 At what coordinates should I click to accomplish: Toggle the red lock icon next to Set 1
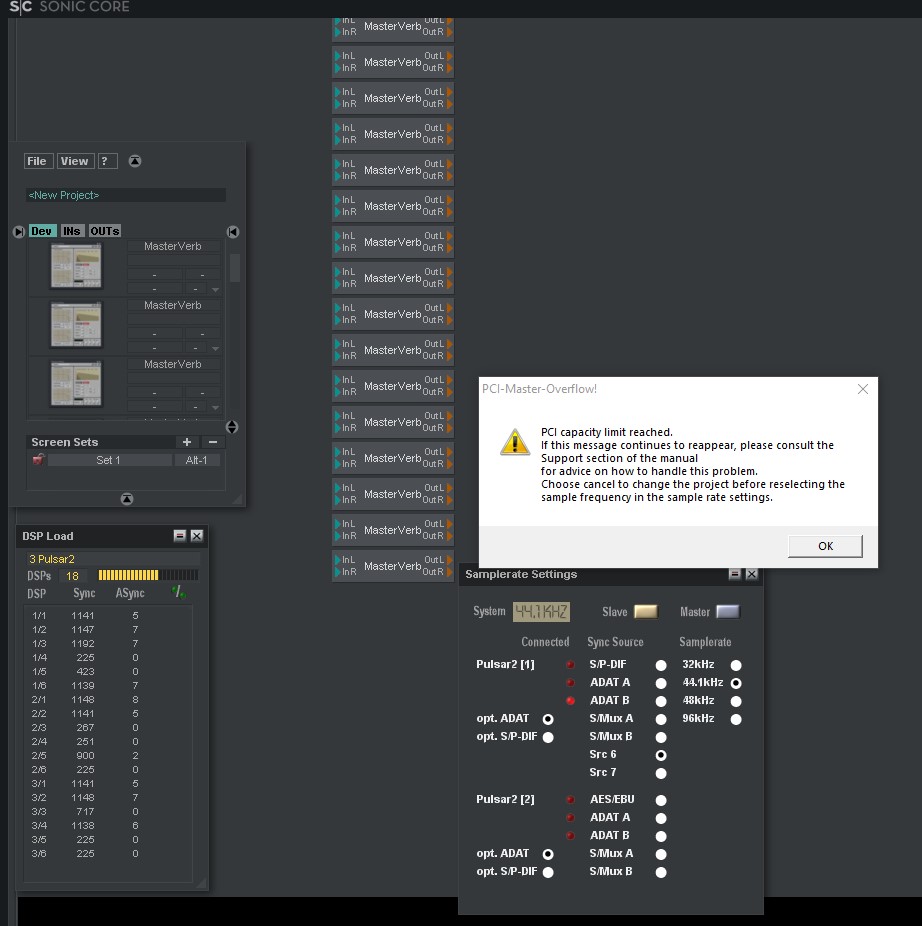pyautogui.click(x=38, y=459)
